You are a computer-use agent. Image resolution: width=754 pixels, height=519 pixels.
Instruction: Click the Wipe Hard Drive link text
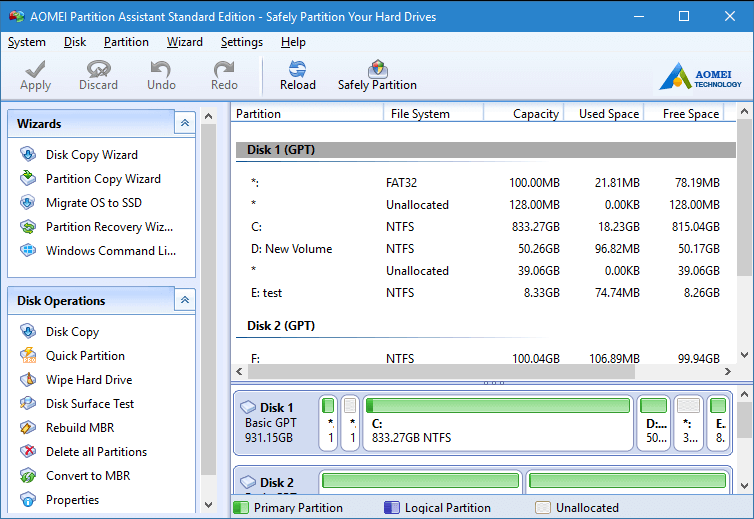(x=89, y=380)
